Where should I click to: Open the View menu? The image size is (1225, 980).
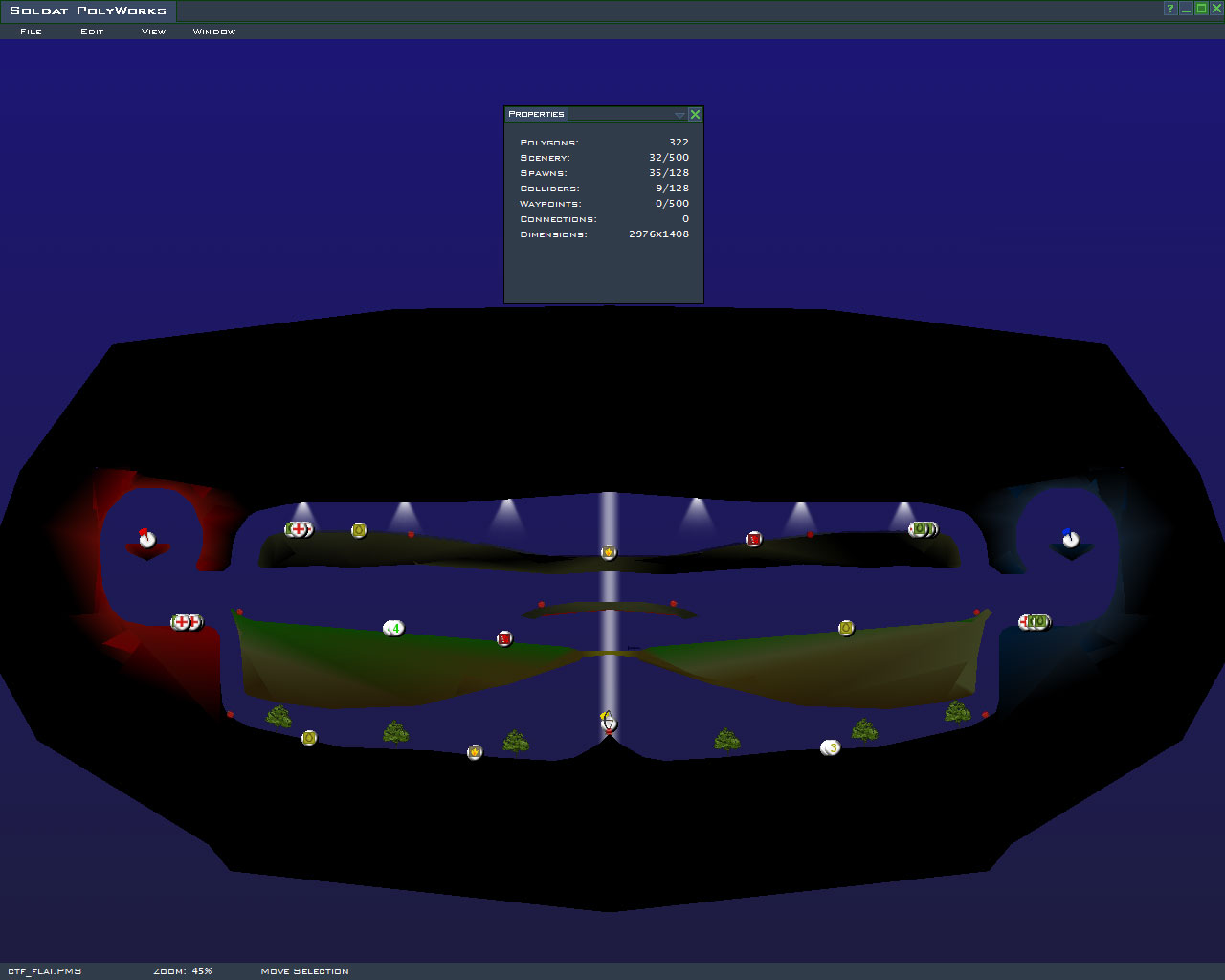pos(153,32)
